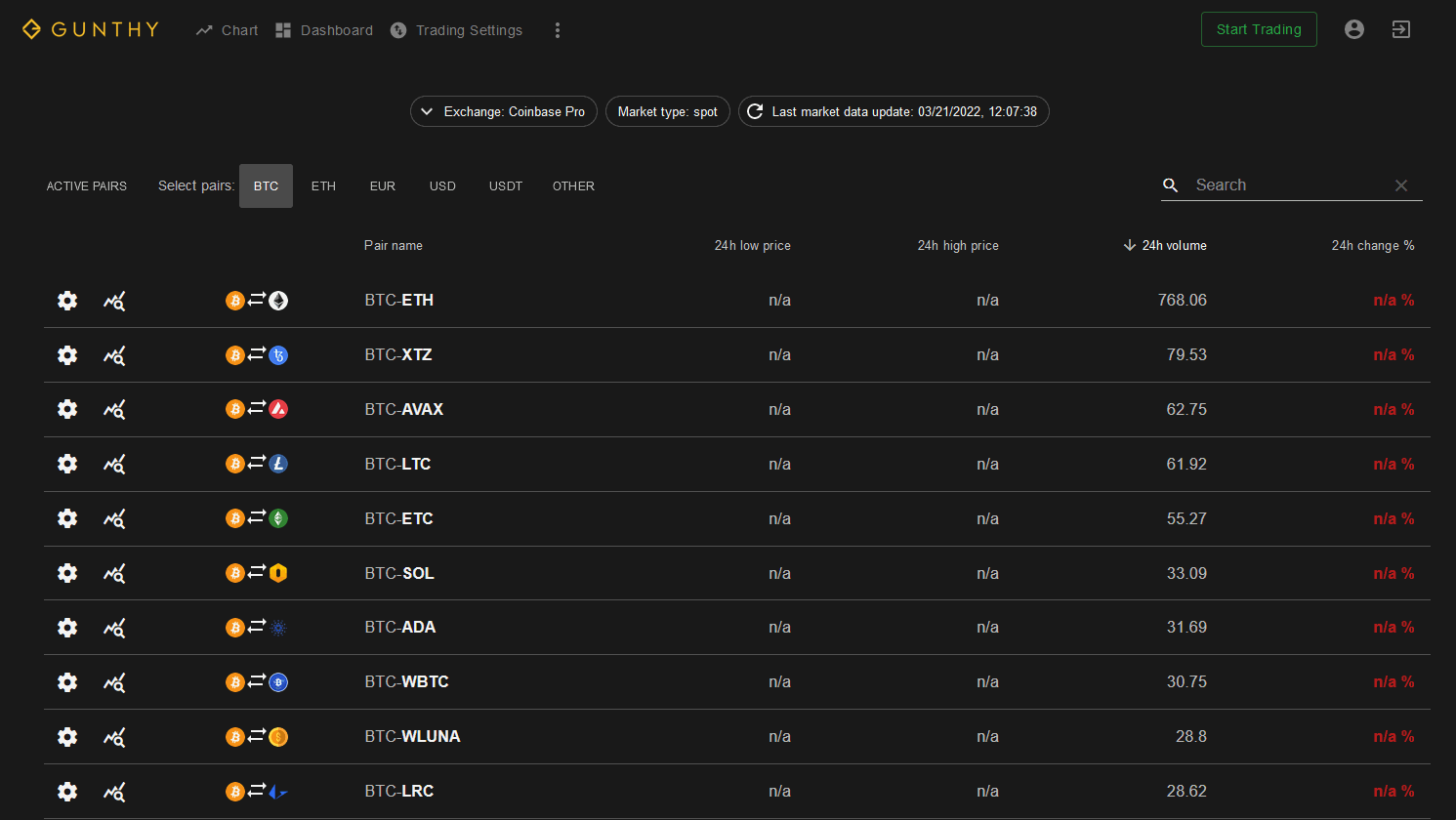
Task: Open the Chart page
Action: [227, 30]
